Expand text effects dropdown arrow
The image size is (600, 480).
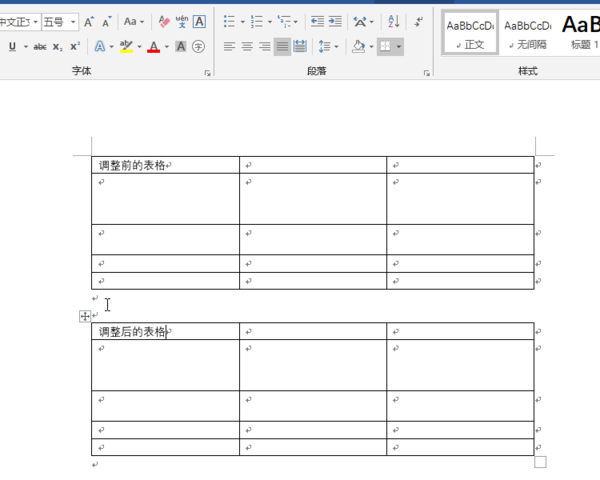pos(111,47)
